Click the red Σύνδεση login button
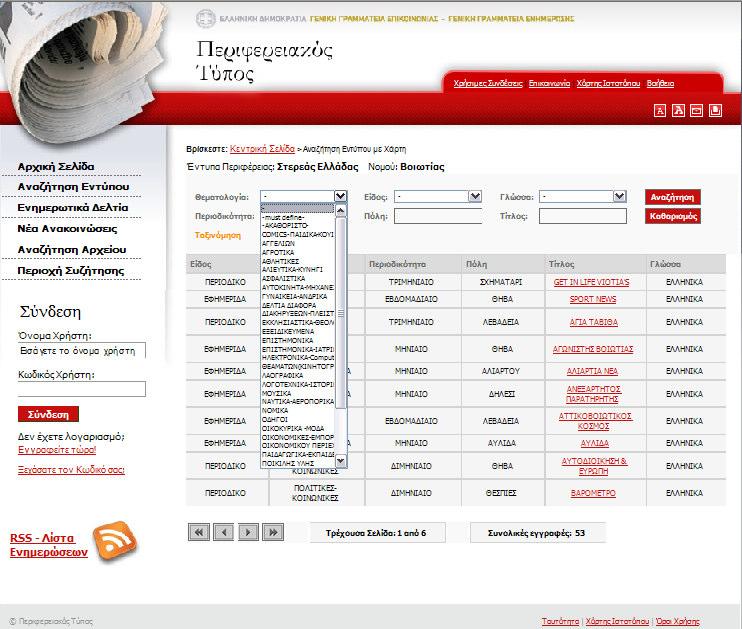The width and height of the screenshot is (742, 629). point(48,414)
